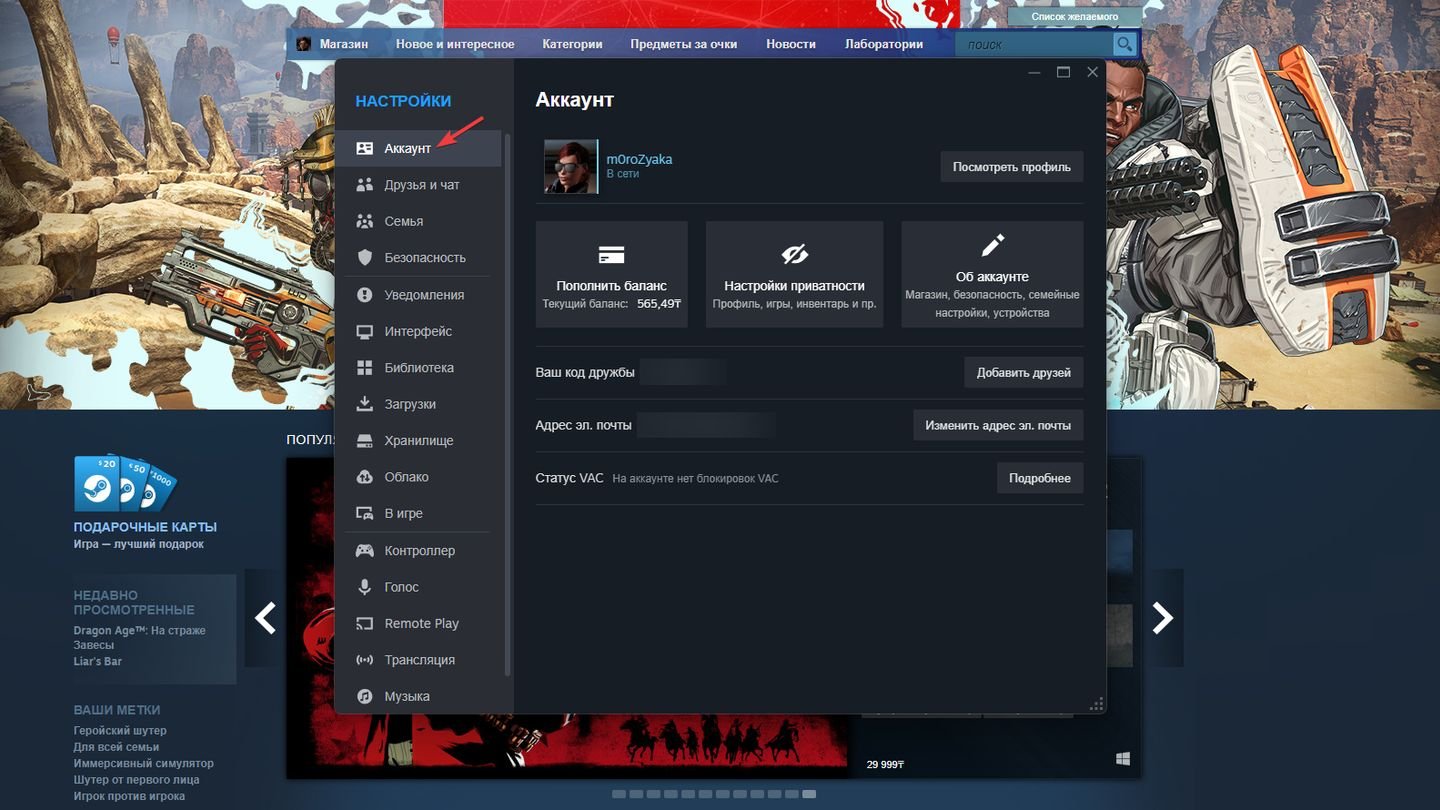Screen dimensions: 1440x810
Task: Open Новое и интересное menu
Action: click(455, 44)
